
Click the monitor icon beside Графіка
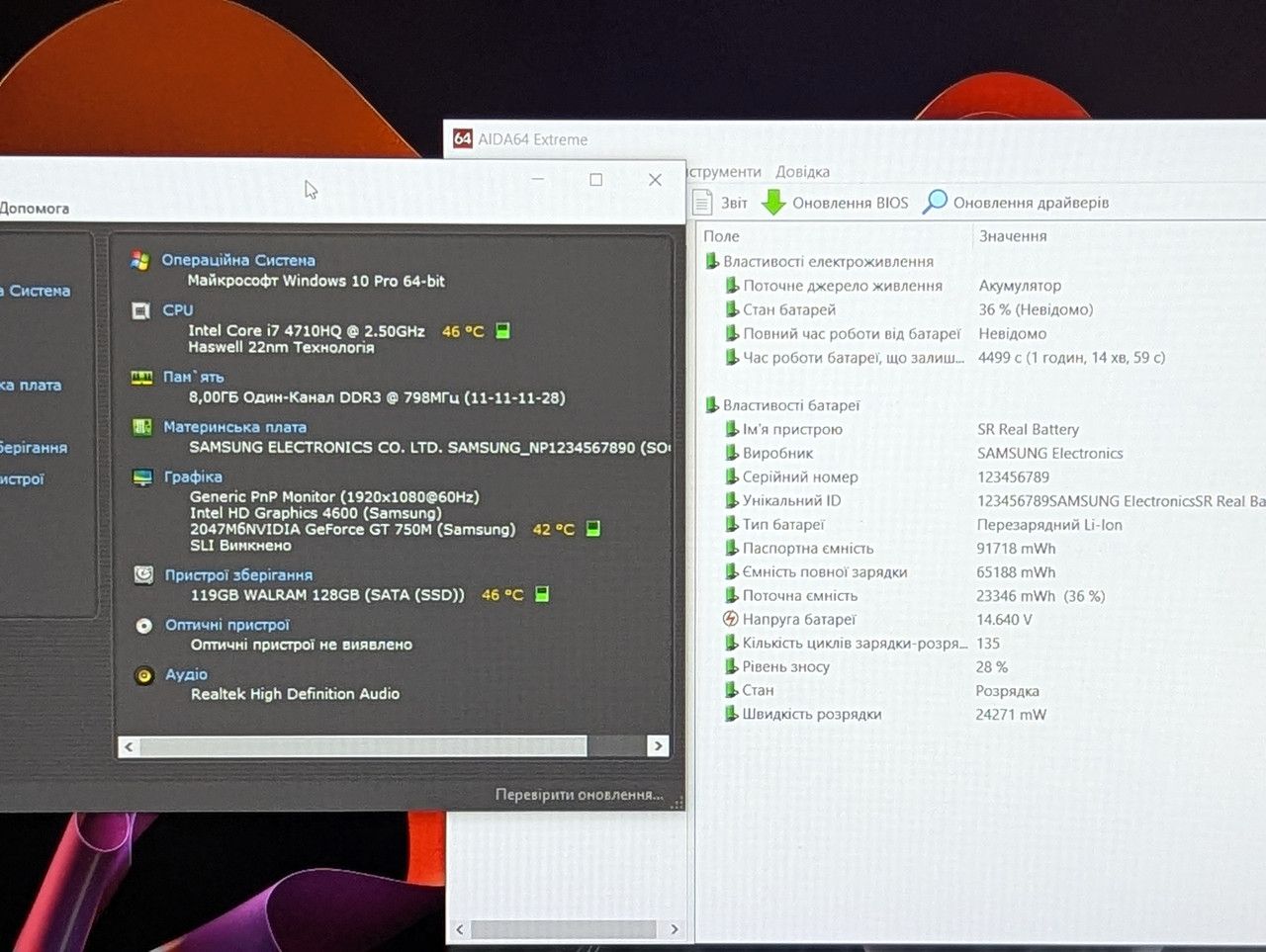coord(143,477)
